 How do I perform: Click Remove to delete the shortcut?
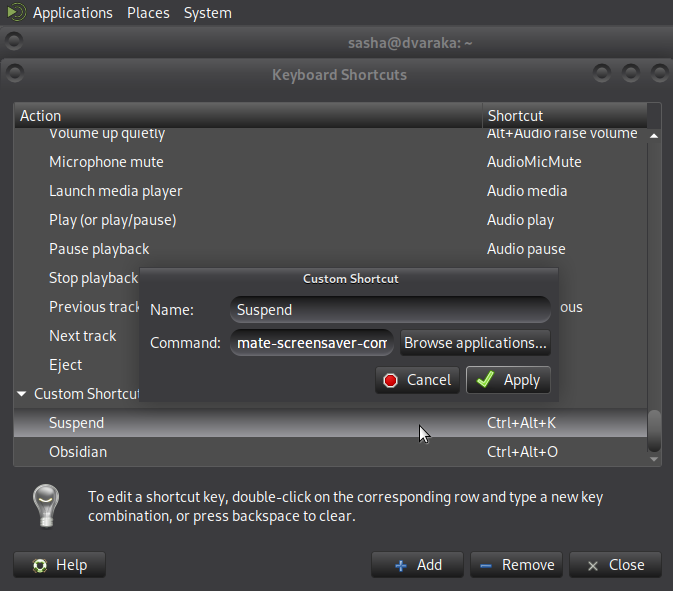[516, 565]
